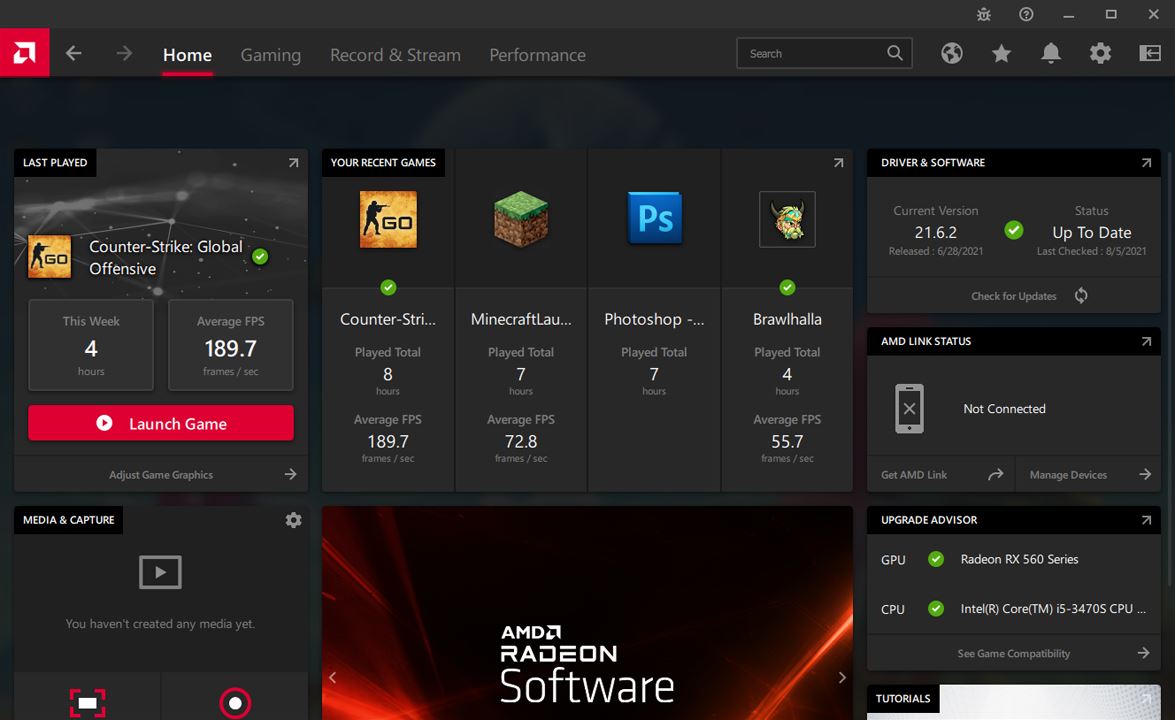Click the bug report icon
Image resolution: width=1175 pixels, height=720 pixels.
click(x=983, y=14)
